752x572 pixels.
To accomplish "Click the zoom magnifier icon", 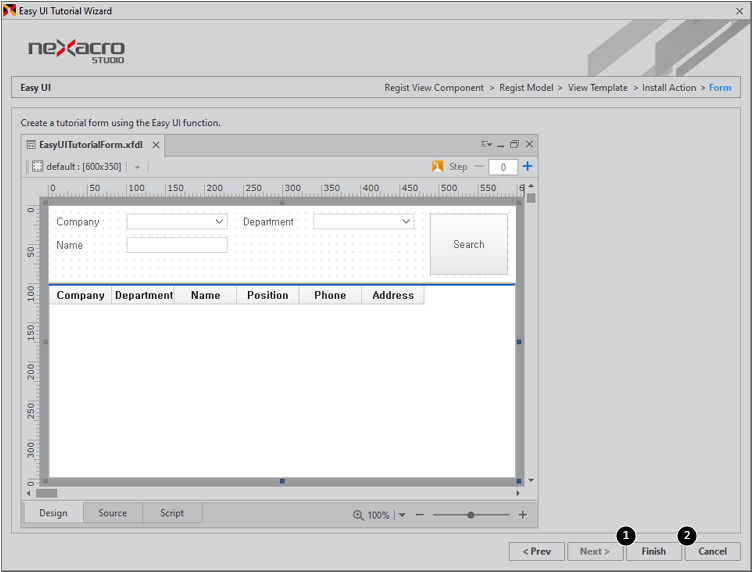I will point(358,515).
